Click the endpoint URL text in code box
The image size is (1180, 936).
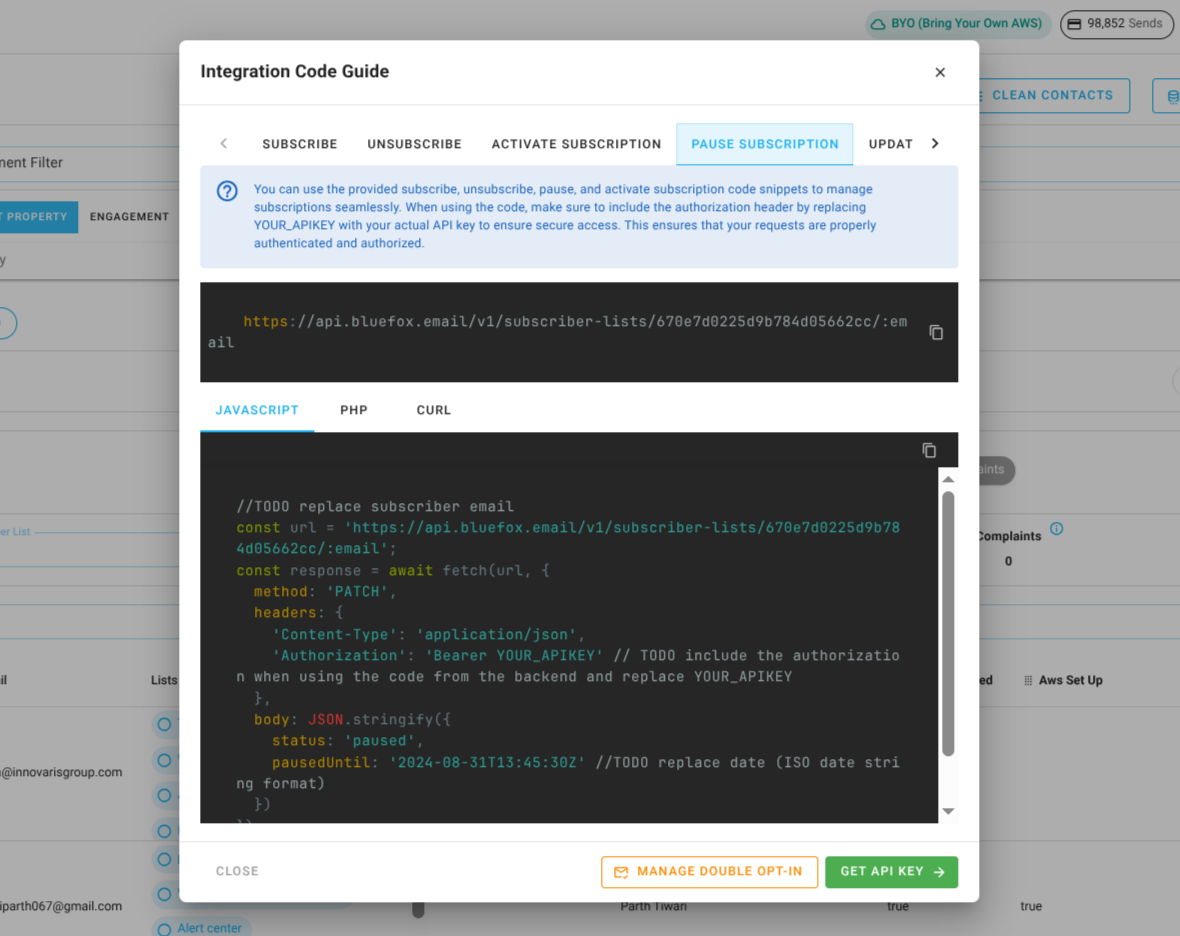[558, 332]
